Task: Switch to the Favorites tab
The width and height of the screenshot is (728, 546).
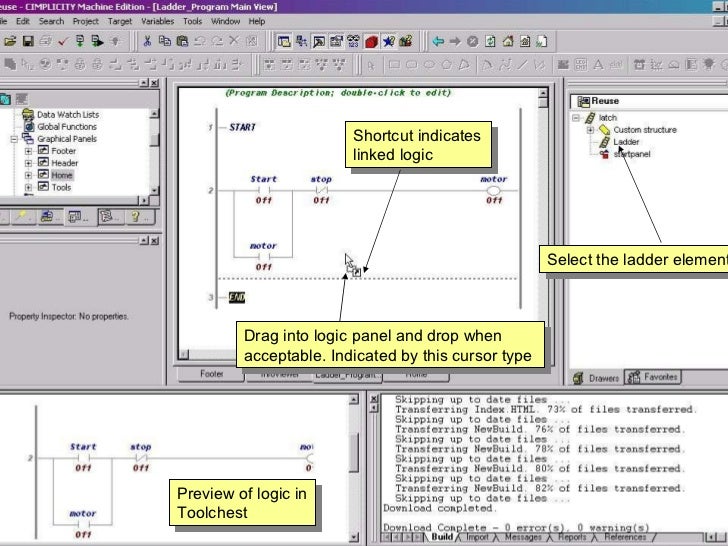Action: point(653,377)
